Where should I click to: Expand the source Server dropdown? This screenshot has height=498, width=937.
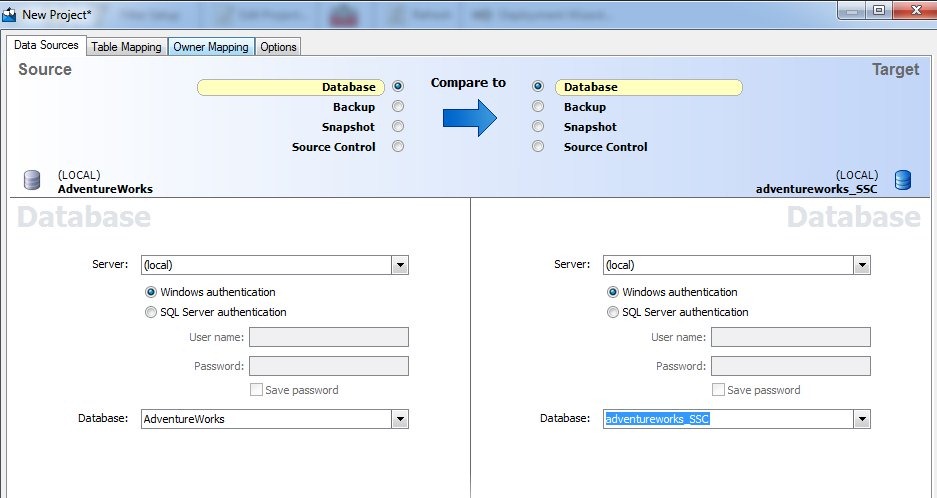click(x=400, y=265)
